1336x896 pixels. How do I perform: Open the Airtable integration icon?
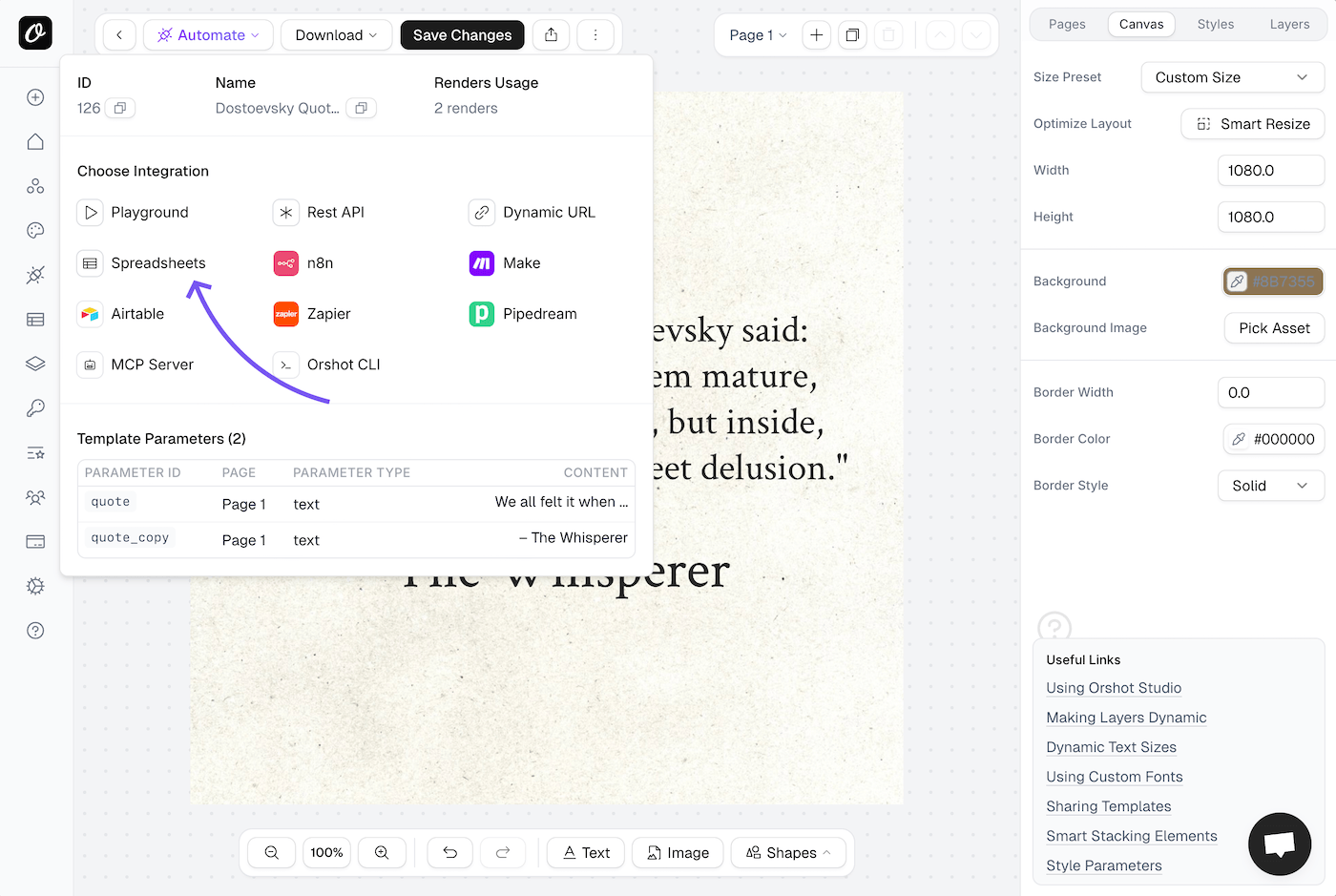click(90, 313)
